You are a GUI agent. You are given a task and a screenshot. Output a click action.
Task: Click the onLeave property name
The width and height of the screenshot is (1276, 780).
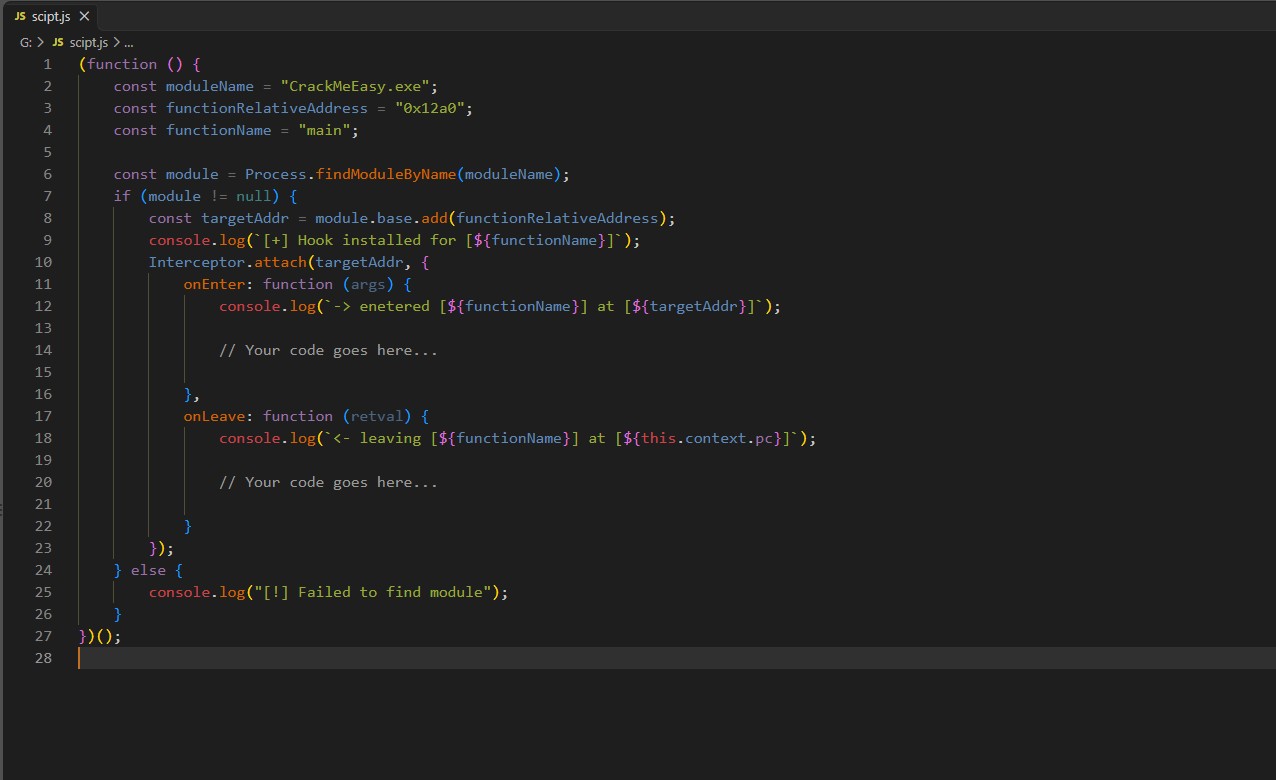click(x=214, y=416)
